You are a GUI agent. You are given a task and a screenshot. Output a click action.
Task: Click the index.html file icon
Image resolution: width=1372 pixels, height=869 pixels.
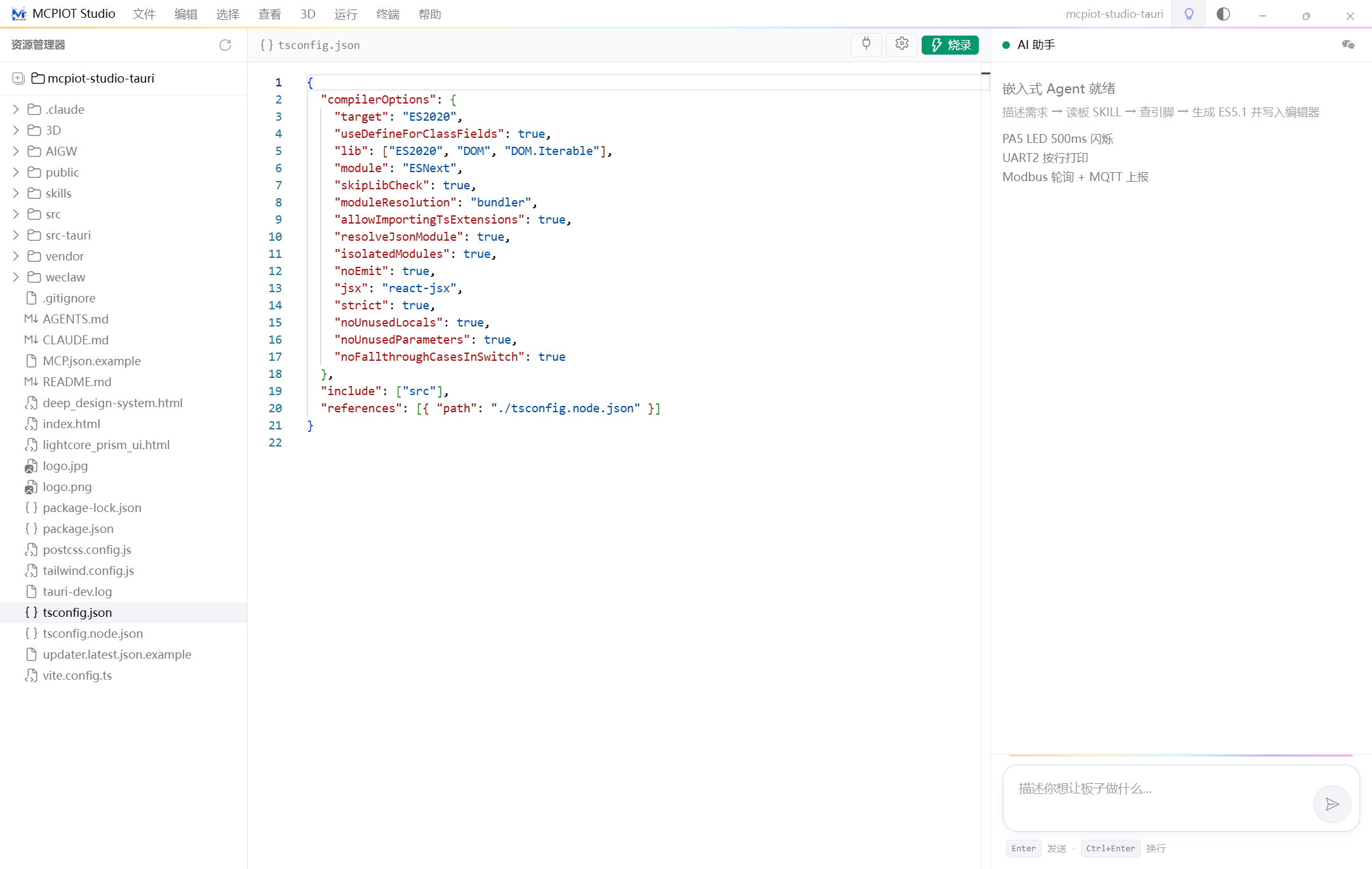(x=31, y=424)
